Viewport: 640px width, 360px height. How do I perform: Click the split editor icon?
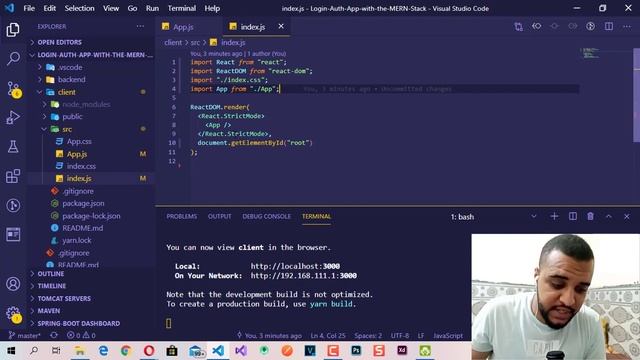pyautogui.click(x=609, y=27)
